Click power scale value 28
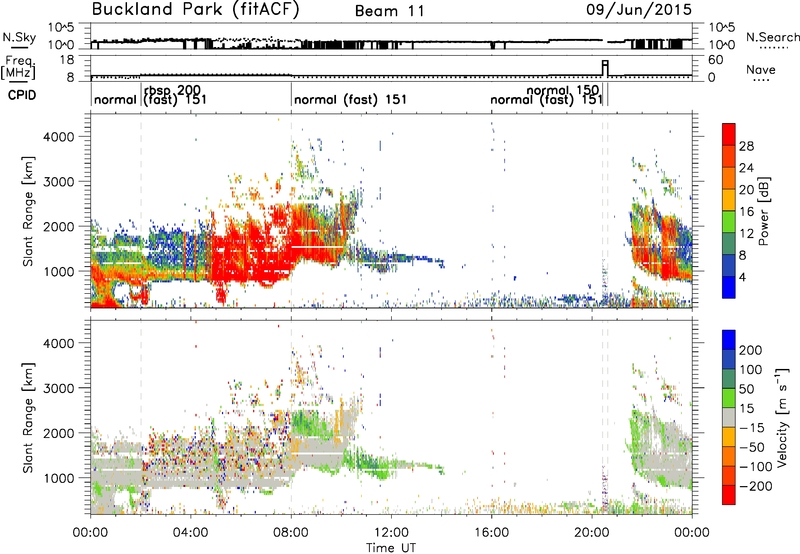Screen dimensions: 800x554 click(746, 146)
